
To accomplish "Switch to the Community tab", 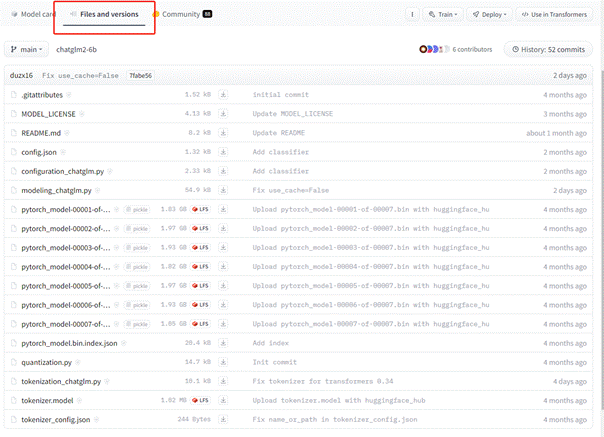I will (181, 15).
